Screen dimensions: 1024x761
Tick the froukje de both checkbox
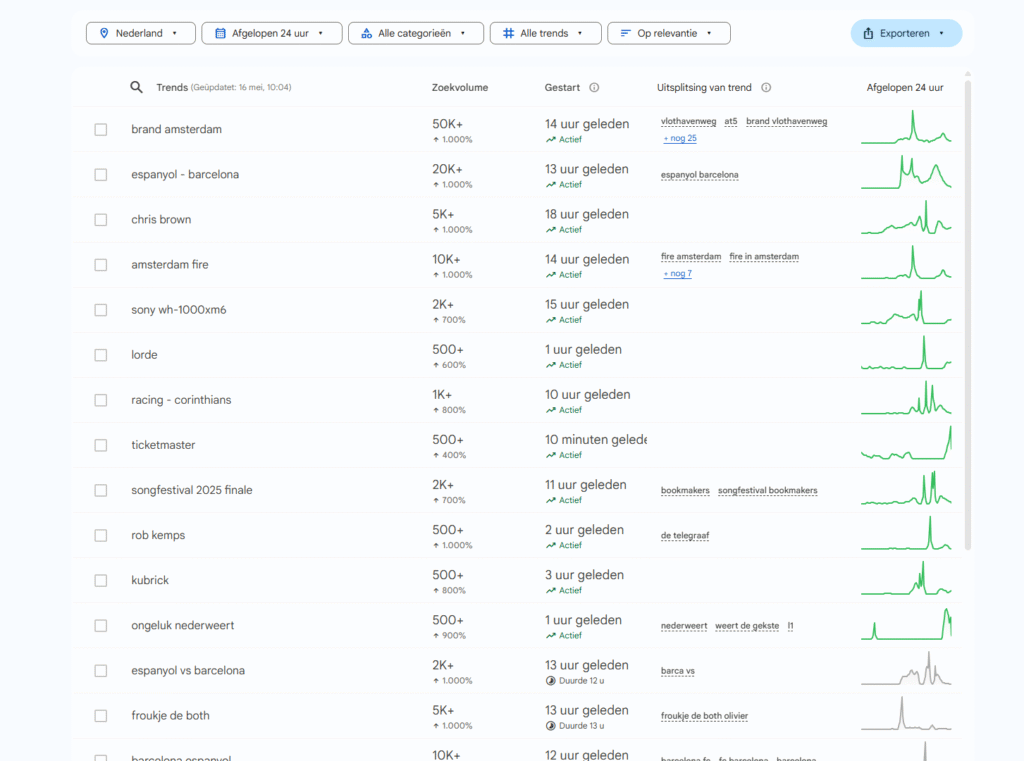101,715
